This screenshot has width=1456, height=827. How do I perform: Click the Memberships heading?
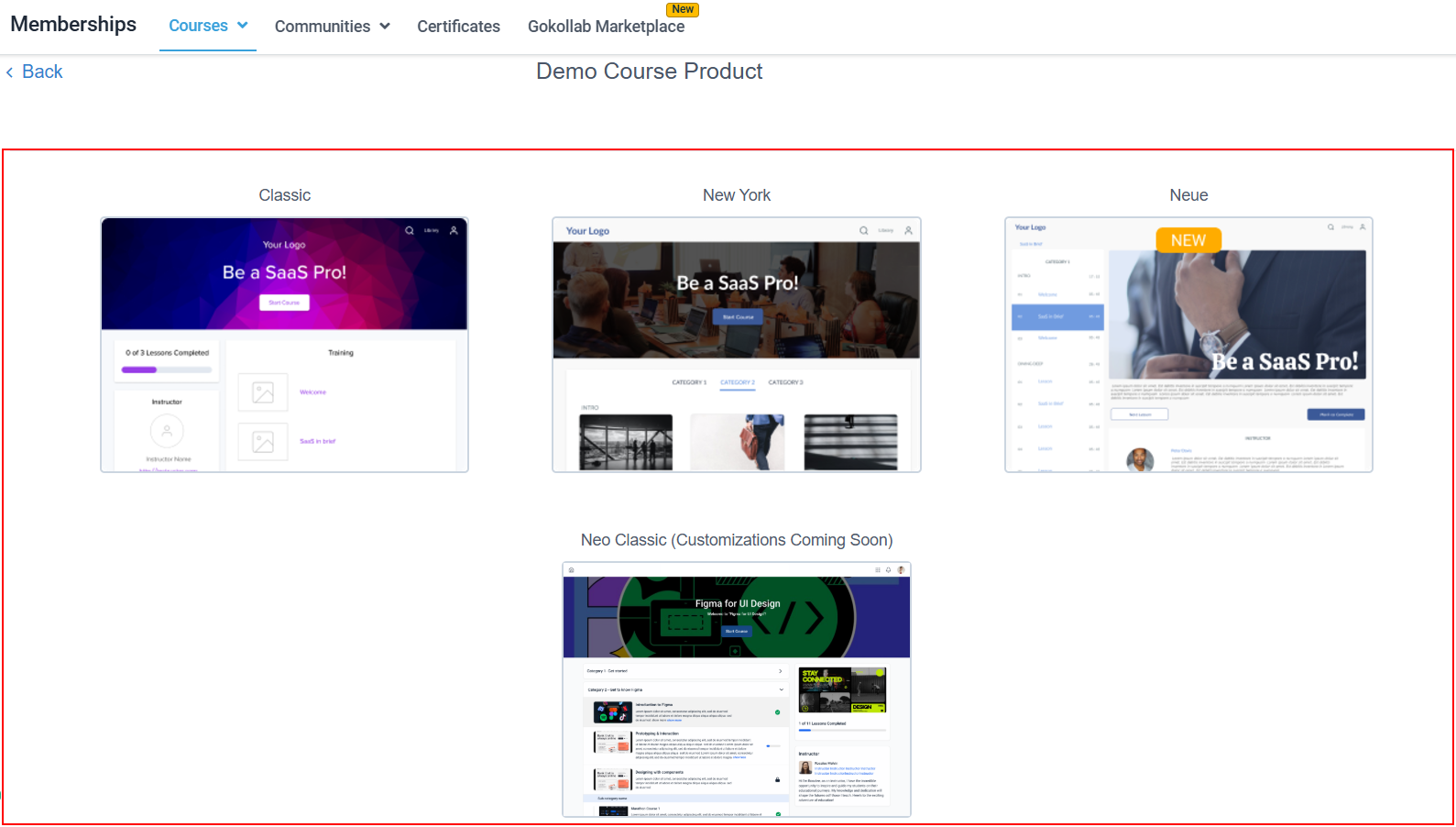pos(73,25)
